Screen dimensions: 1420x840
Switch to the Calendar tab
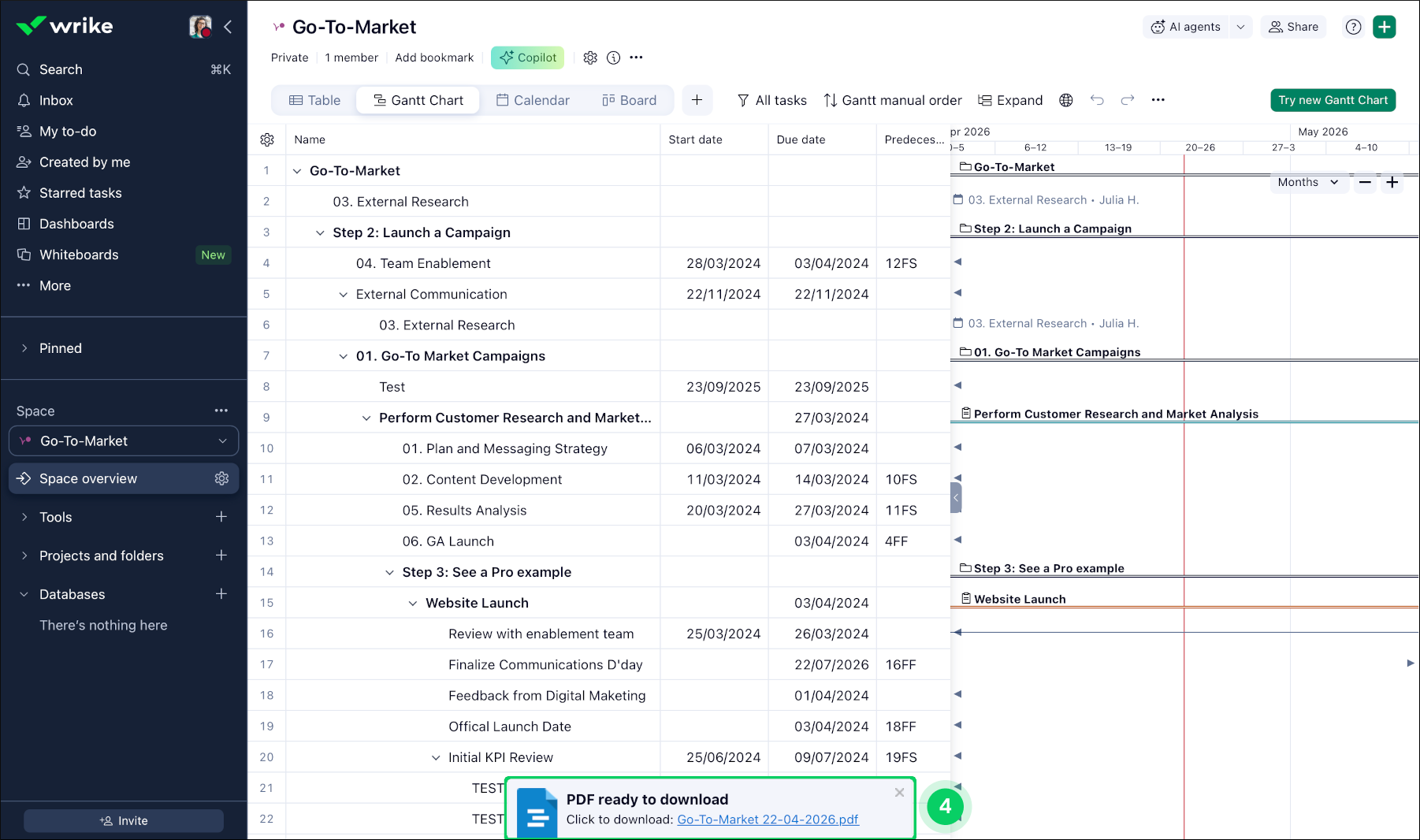pyautogui.click(x=533, y=100)
